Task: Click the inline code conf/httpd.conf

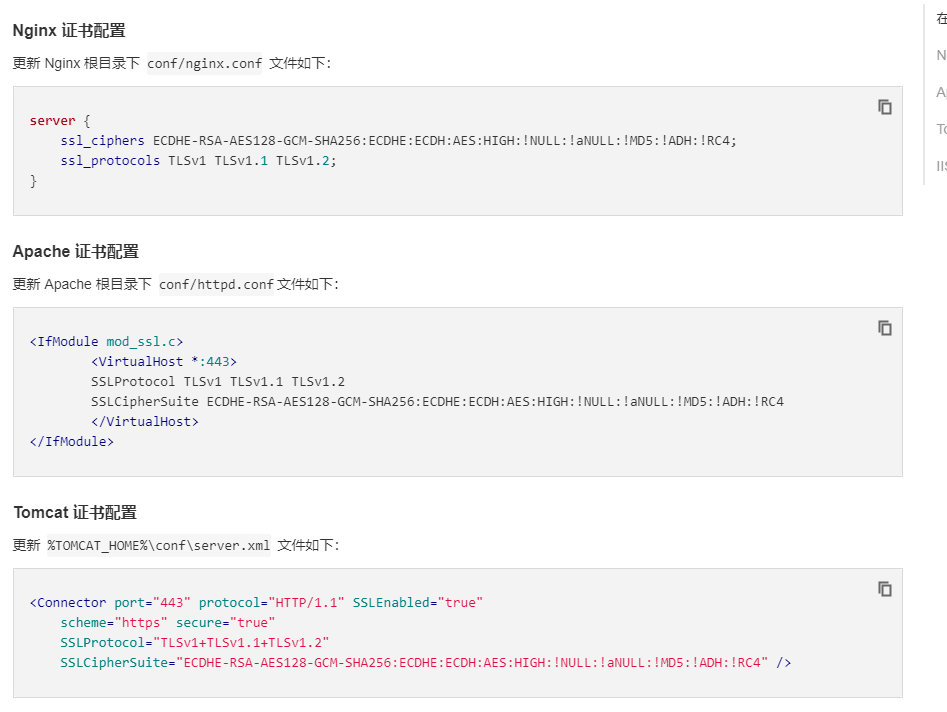Action: click(x=216, y=284)
